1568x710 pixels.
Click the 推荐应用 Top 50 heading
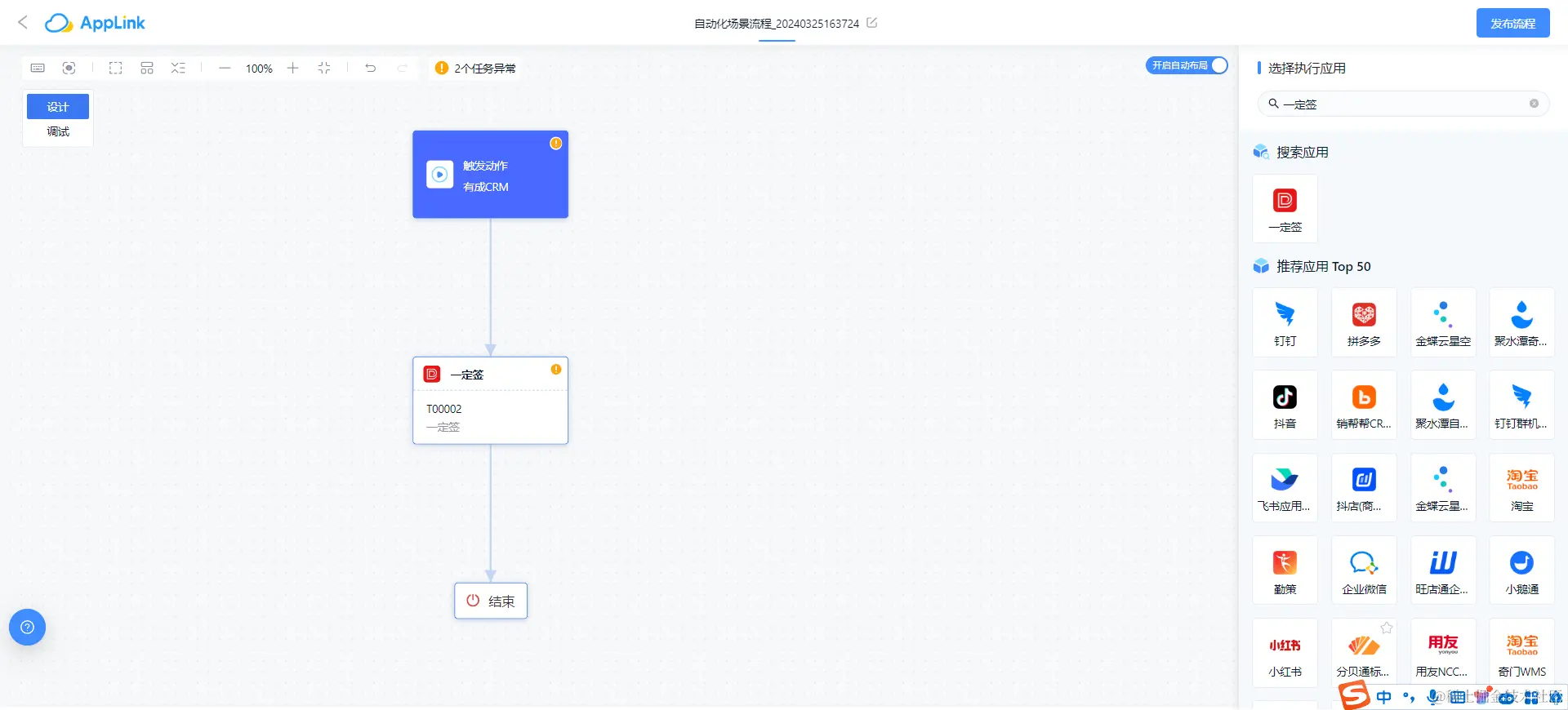click(1323, 266)
